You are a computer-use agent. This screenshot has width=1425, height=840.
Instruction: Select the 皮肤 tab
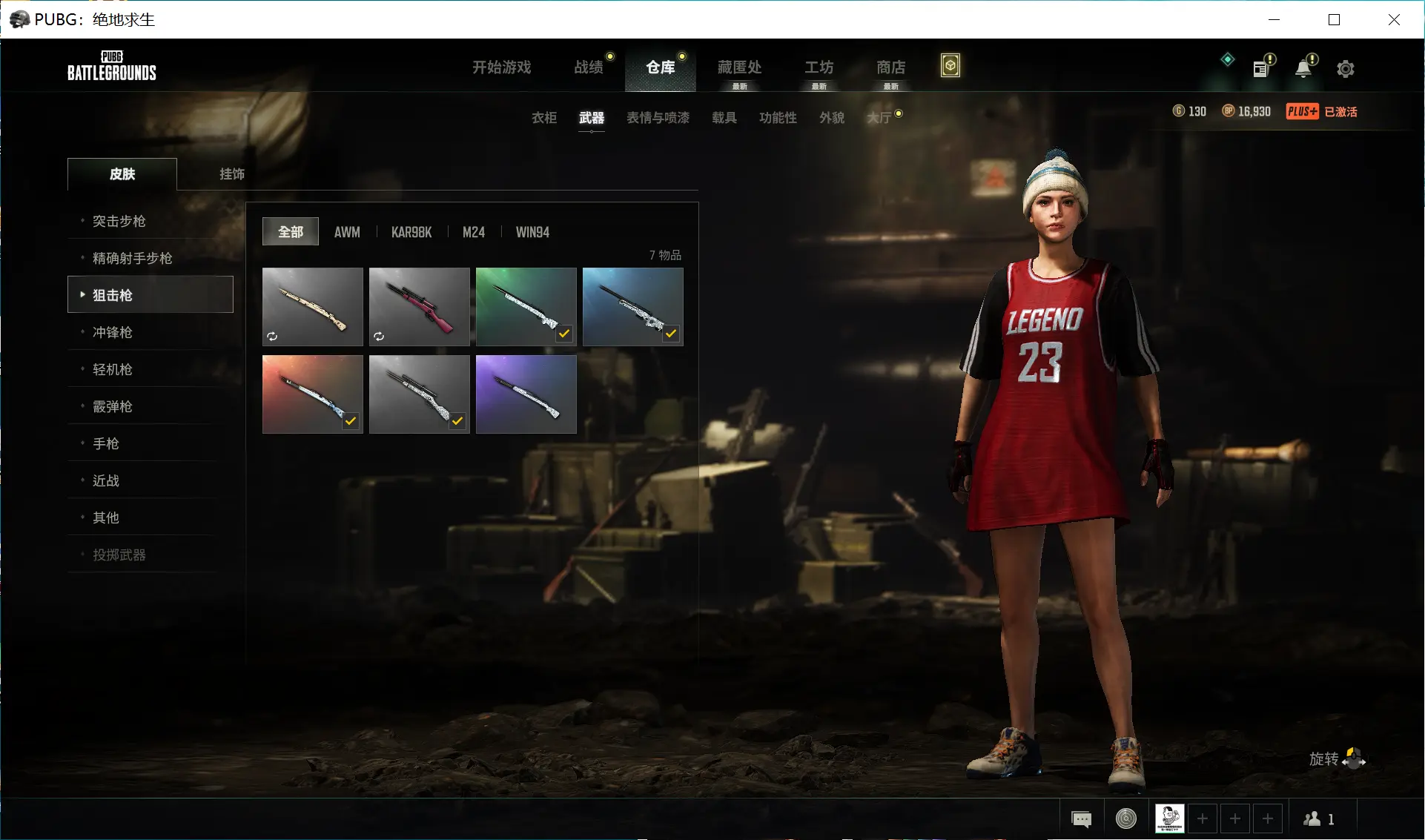click(x=122, y=174)
